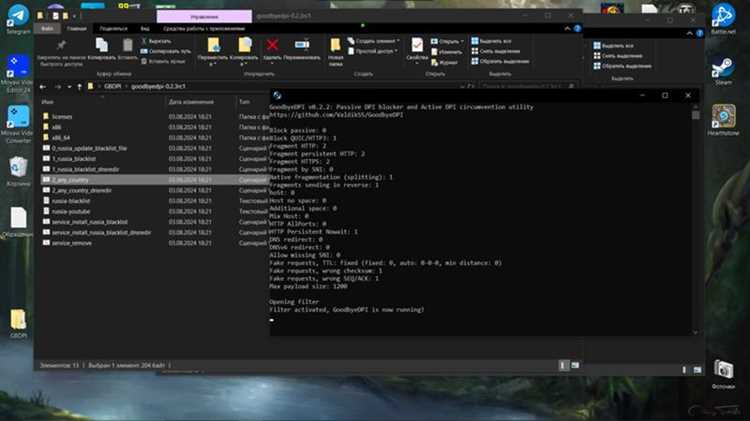The width and height of the screenshot is (750, 421).
Task: Select the licenses folder
Action: tap(62, 117)
